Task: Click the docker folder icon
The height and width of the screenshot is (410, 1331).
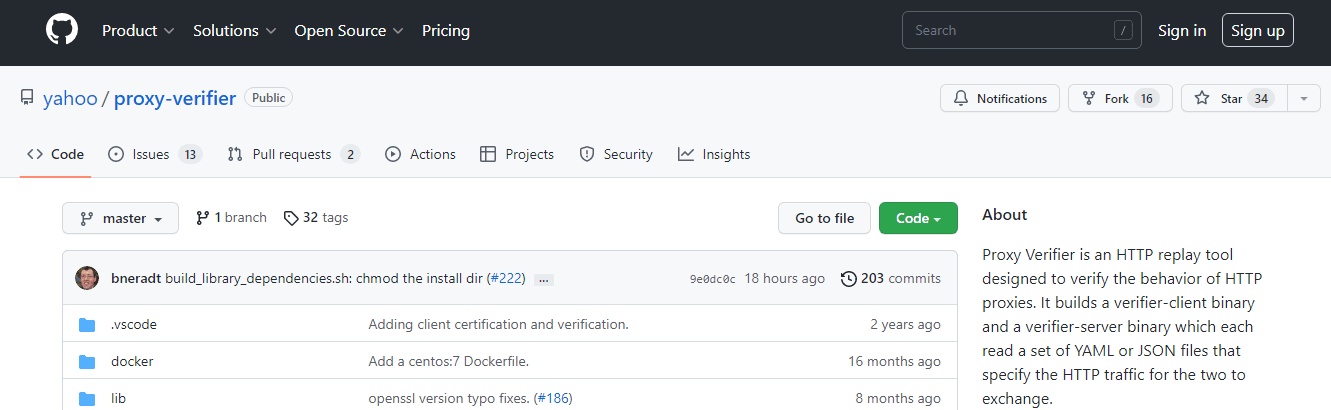Action: pos(87,361)
